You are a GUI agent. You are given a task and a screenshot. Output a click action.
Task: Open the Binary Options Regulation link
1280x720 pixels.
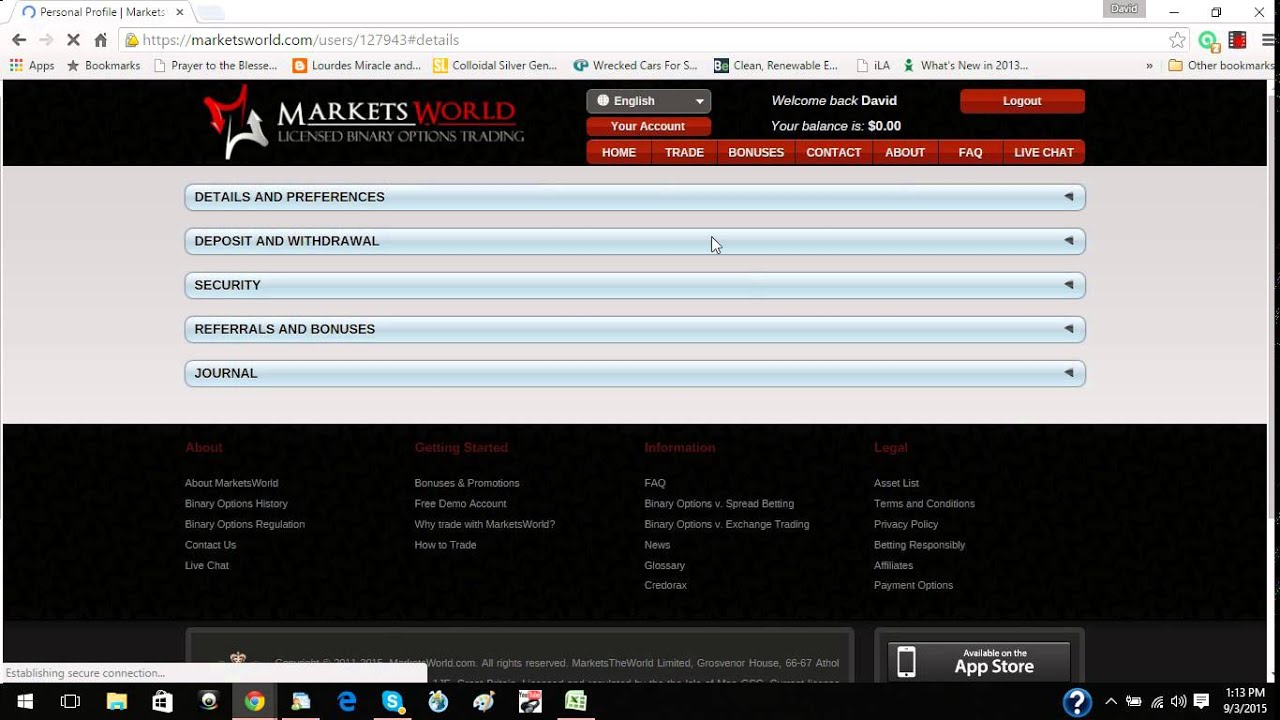[x=244, y=524]
